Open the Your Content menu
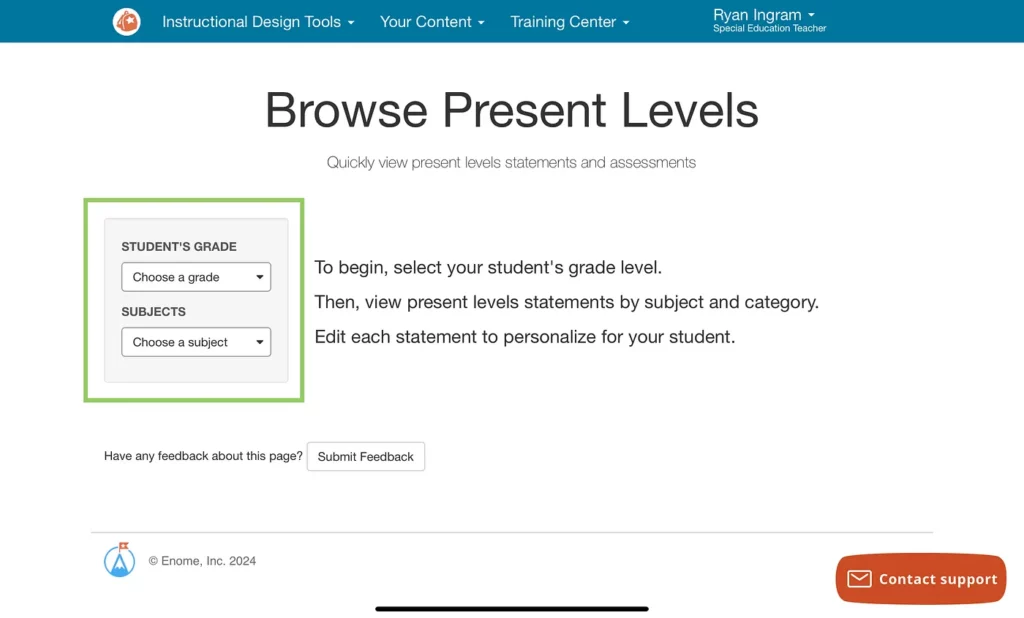 pos(432,21)
